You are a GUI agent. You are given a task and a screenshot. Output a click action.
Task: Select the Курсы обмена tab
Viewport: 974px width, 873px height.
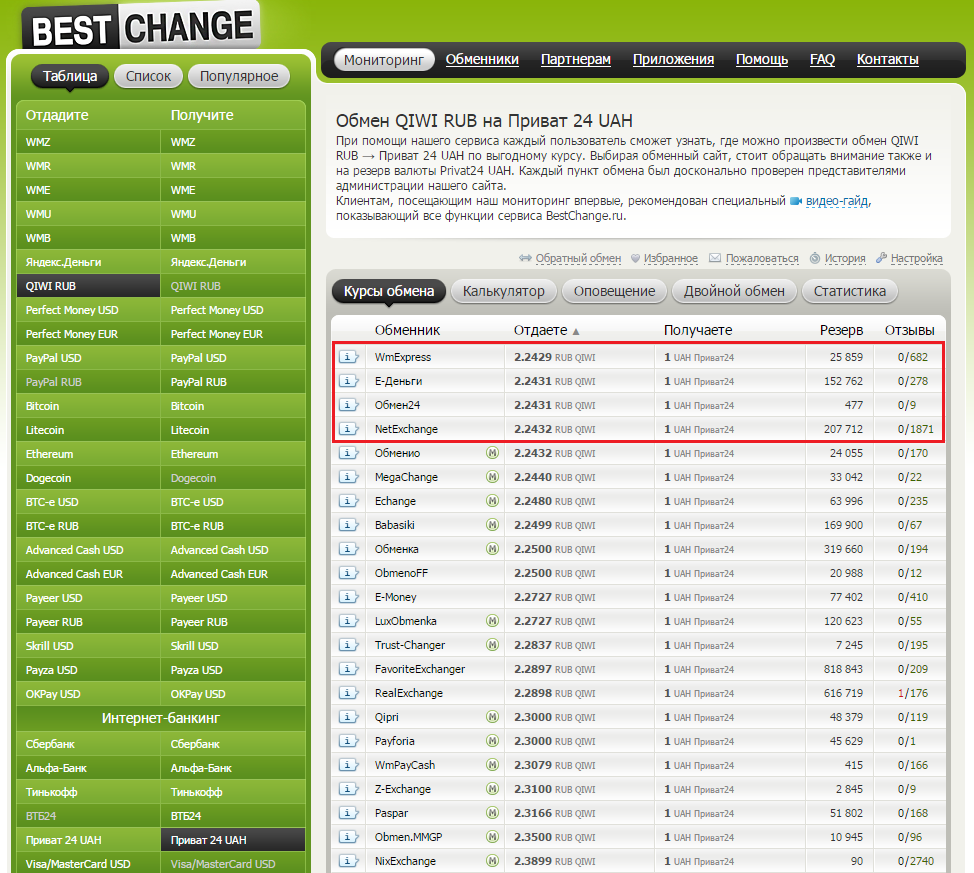pyautogui.click(x=389, y=291)
